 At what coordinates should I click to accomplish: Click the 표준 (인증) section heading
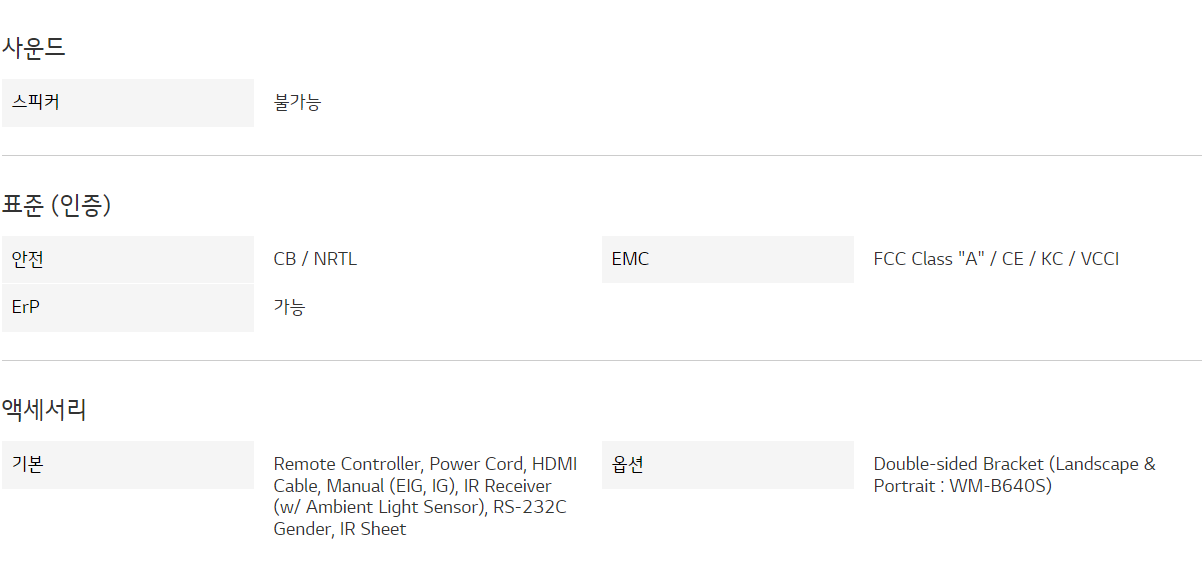tap(56, 205)
